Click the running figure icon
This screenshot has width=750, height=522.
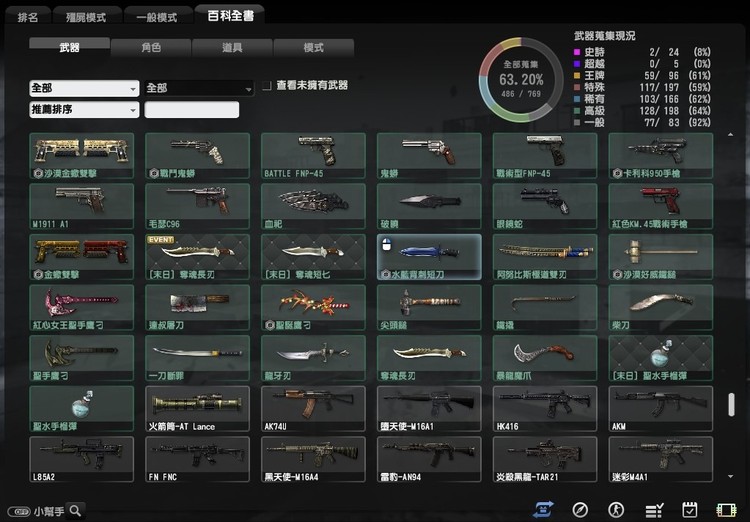[x=616, y=510]
